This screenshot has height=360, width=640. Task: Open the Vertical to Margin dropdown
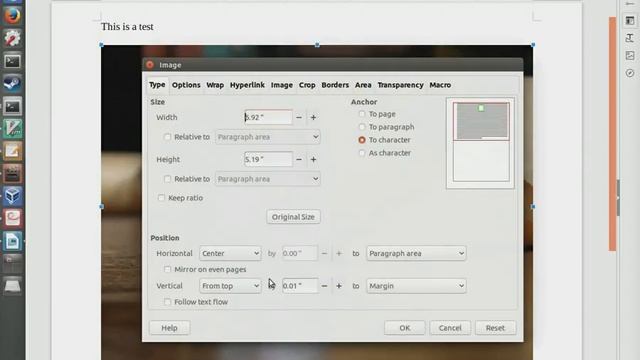(416, 286)
